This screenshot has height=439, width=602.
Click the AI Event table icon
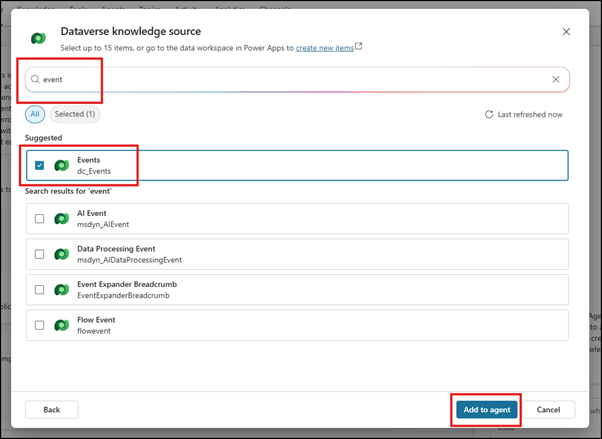[62, 219]
